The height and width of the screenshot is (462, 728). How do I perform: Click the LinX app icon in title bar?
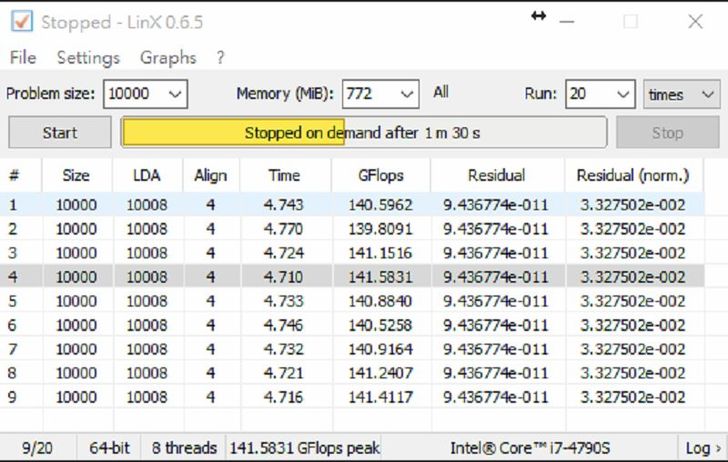coord(20,21)
